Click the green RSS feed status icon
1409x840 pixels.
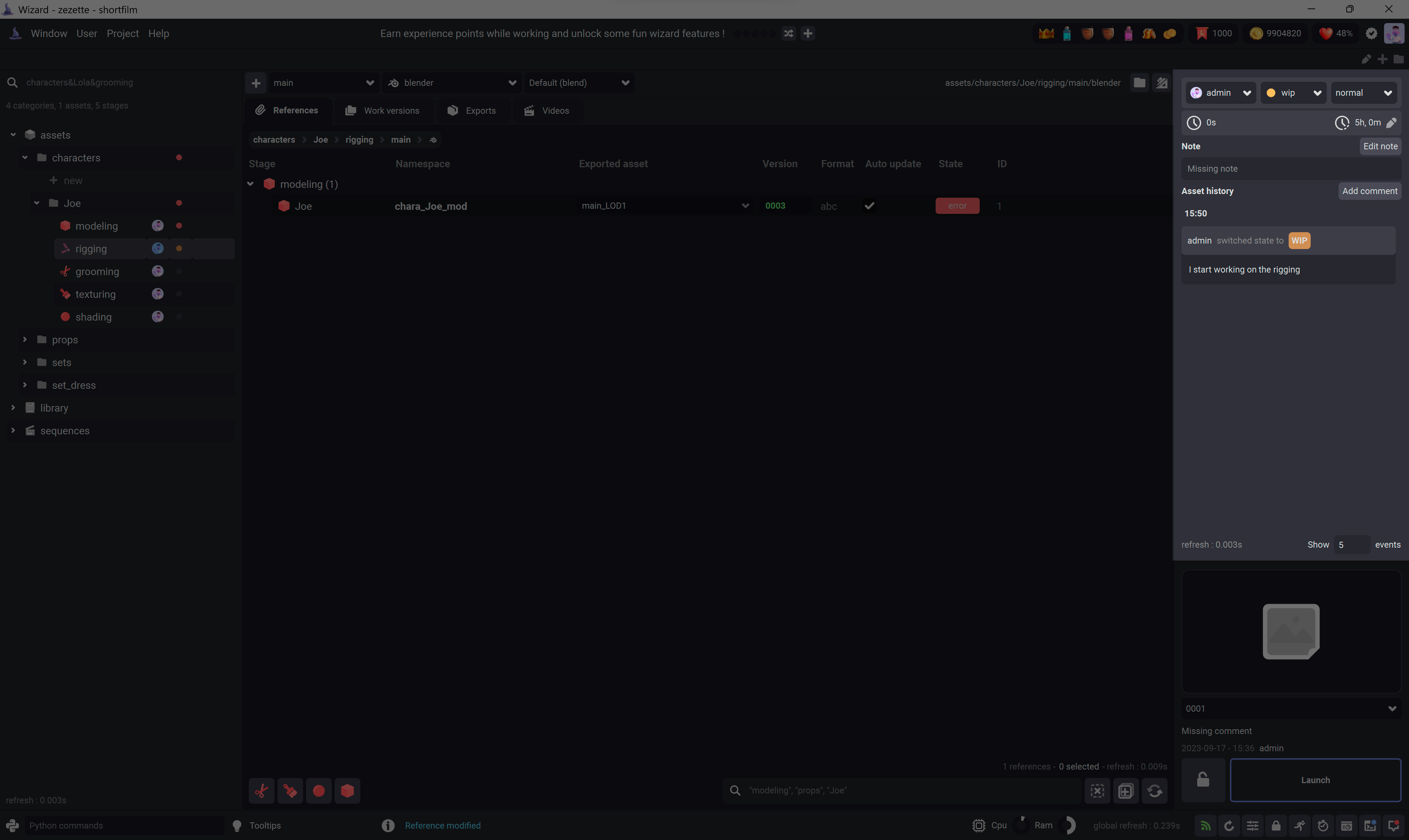[1205, 826]
